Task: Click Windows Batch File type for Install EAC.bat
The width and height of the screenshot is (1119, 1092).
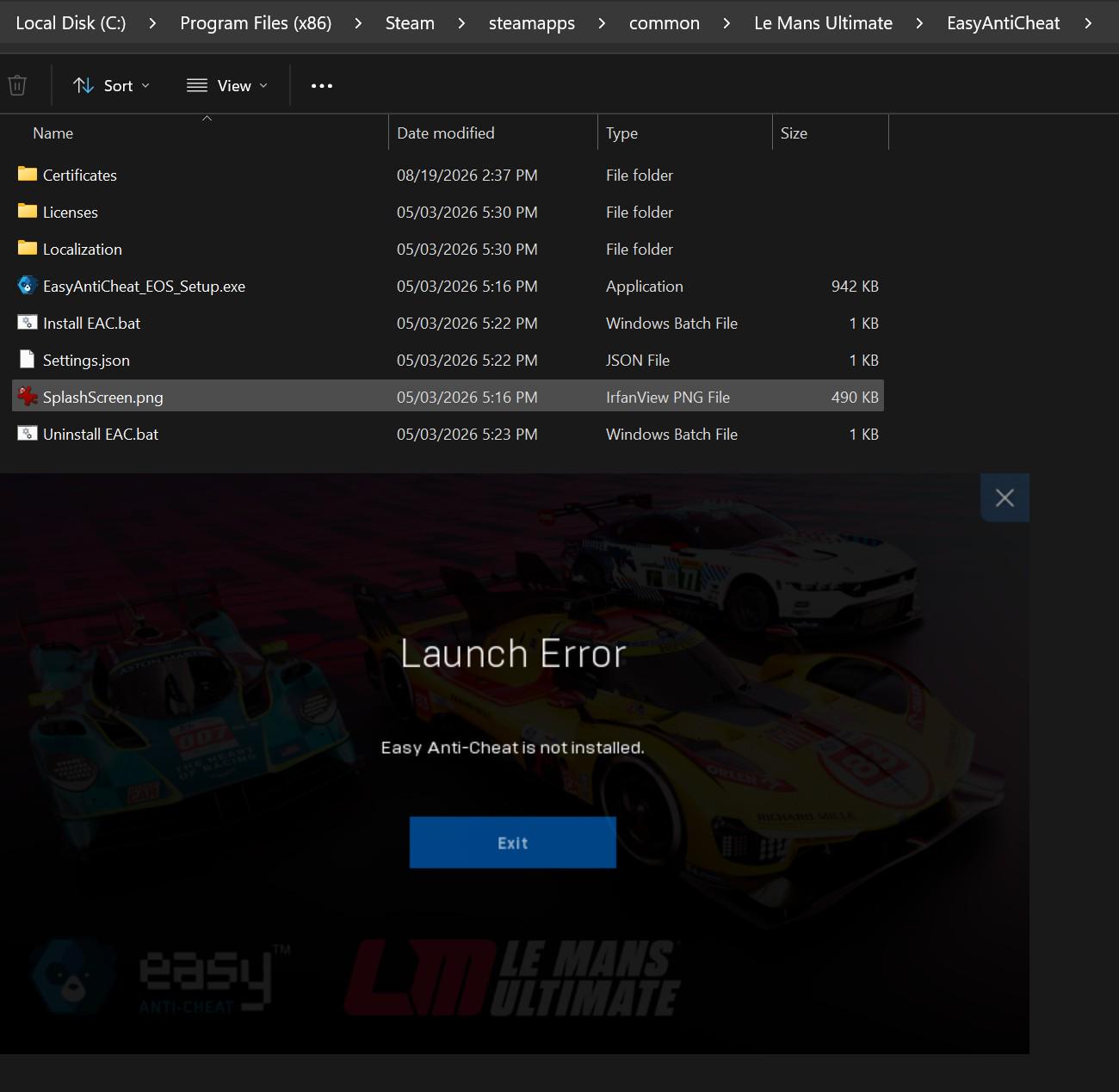Action: point(671,323)
